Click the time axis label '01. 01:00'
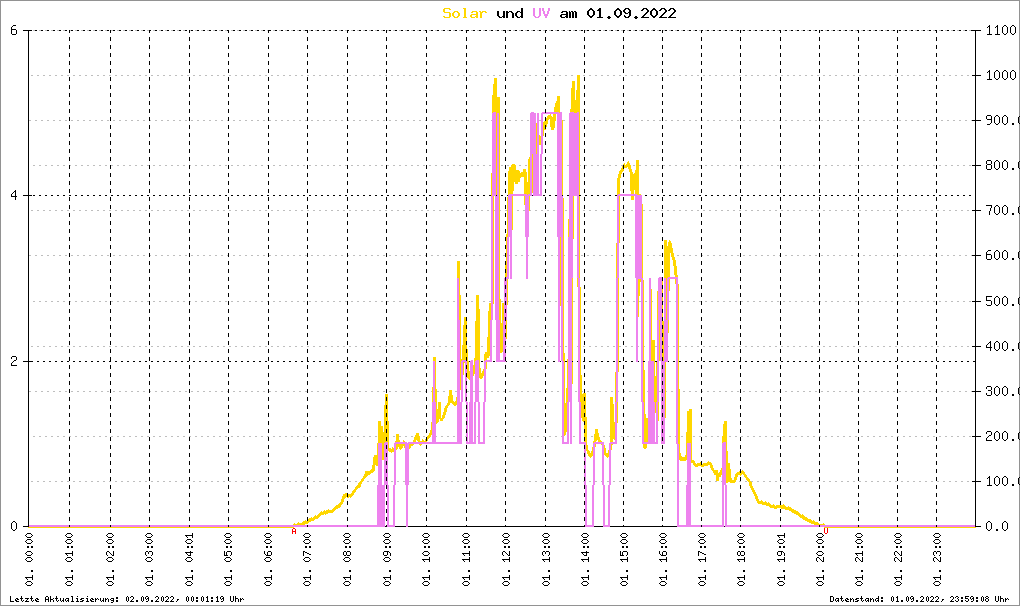 click(70, 559)
